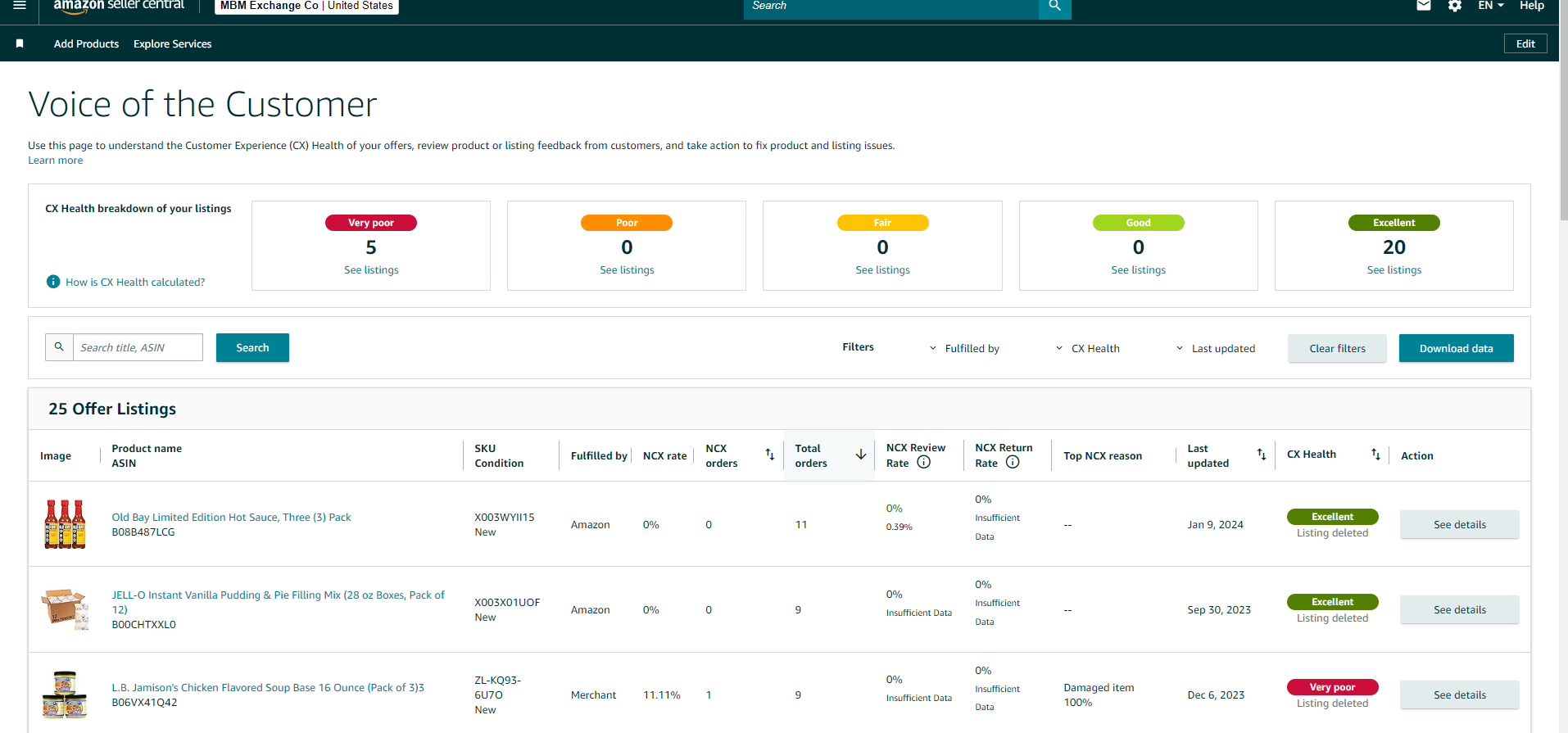Open the settings gear icon
This screenshot has height=733, width=1568.
1455,6
